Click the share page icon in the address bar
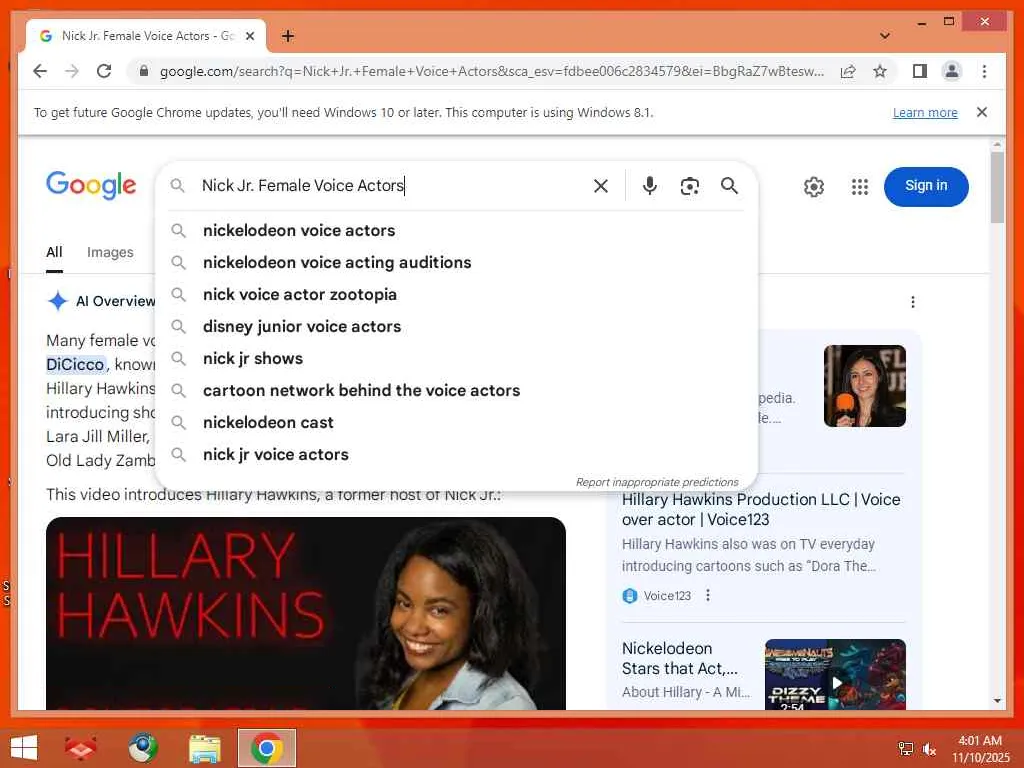Viewport: 1024px width, 768px height. pyautogui.click(x=848, y=71)
